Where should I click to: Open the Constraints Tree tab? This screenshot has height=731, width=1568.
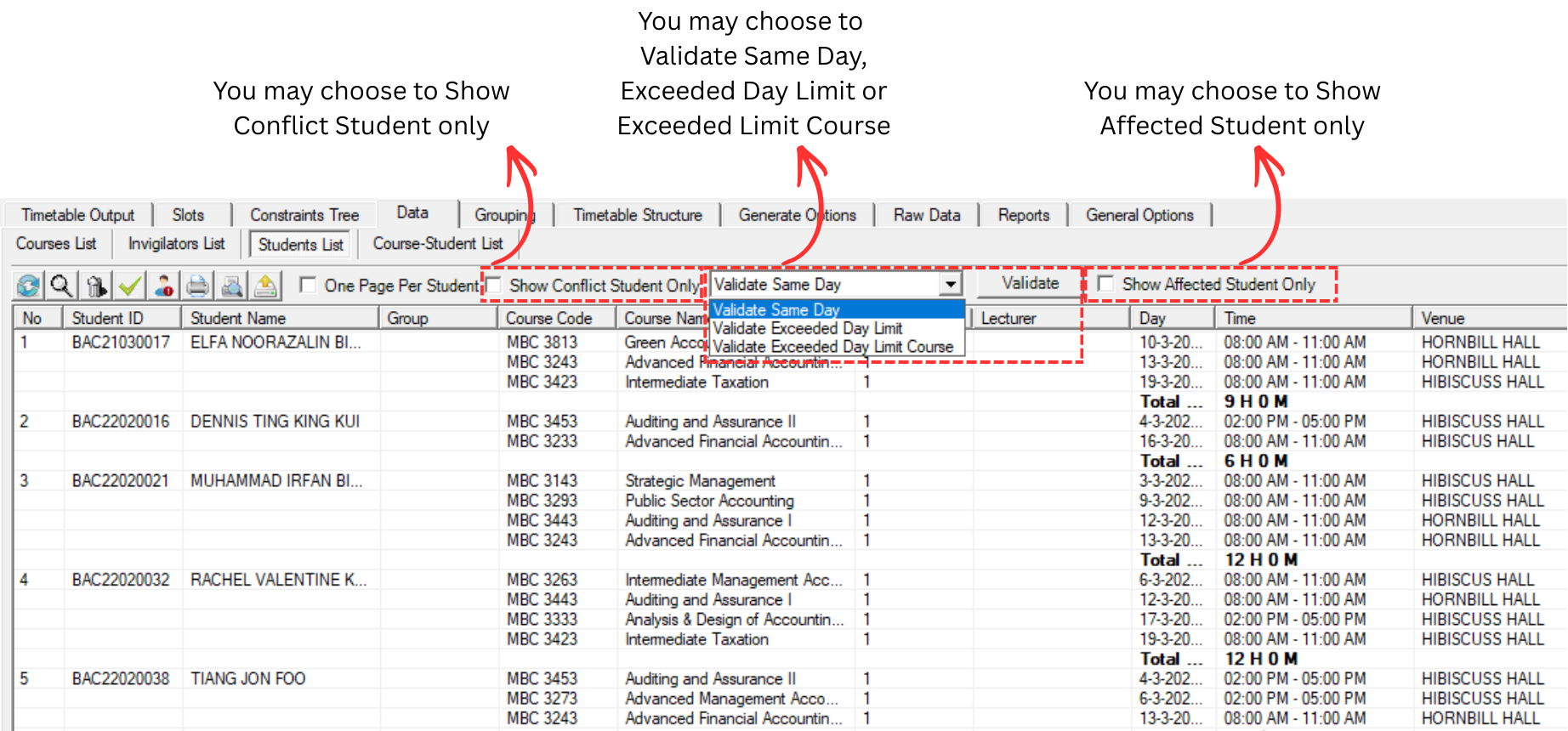[x=304, y=215]
